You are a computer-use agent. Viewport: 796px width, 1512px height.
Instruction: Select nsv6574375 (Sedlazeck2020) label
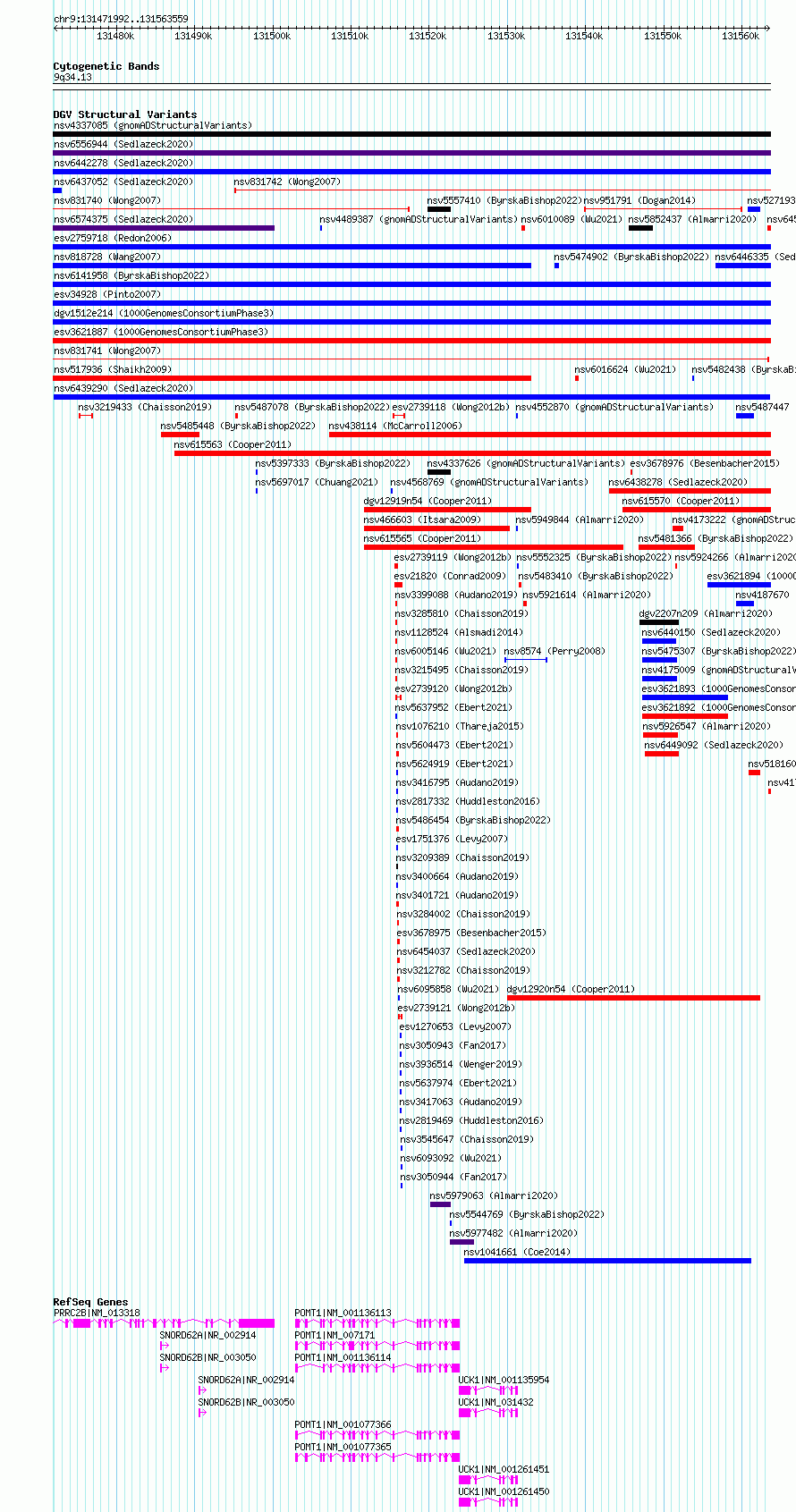[123, 219]
